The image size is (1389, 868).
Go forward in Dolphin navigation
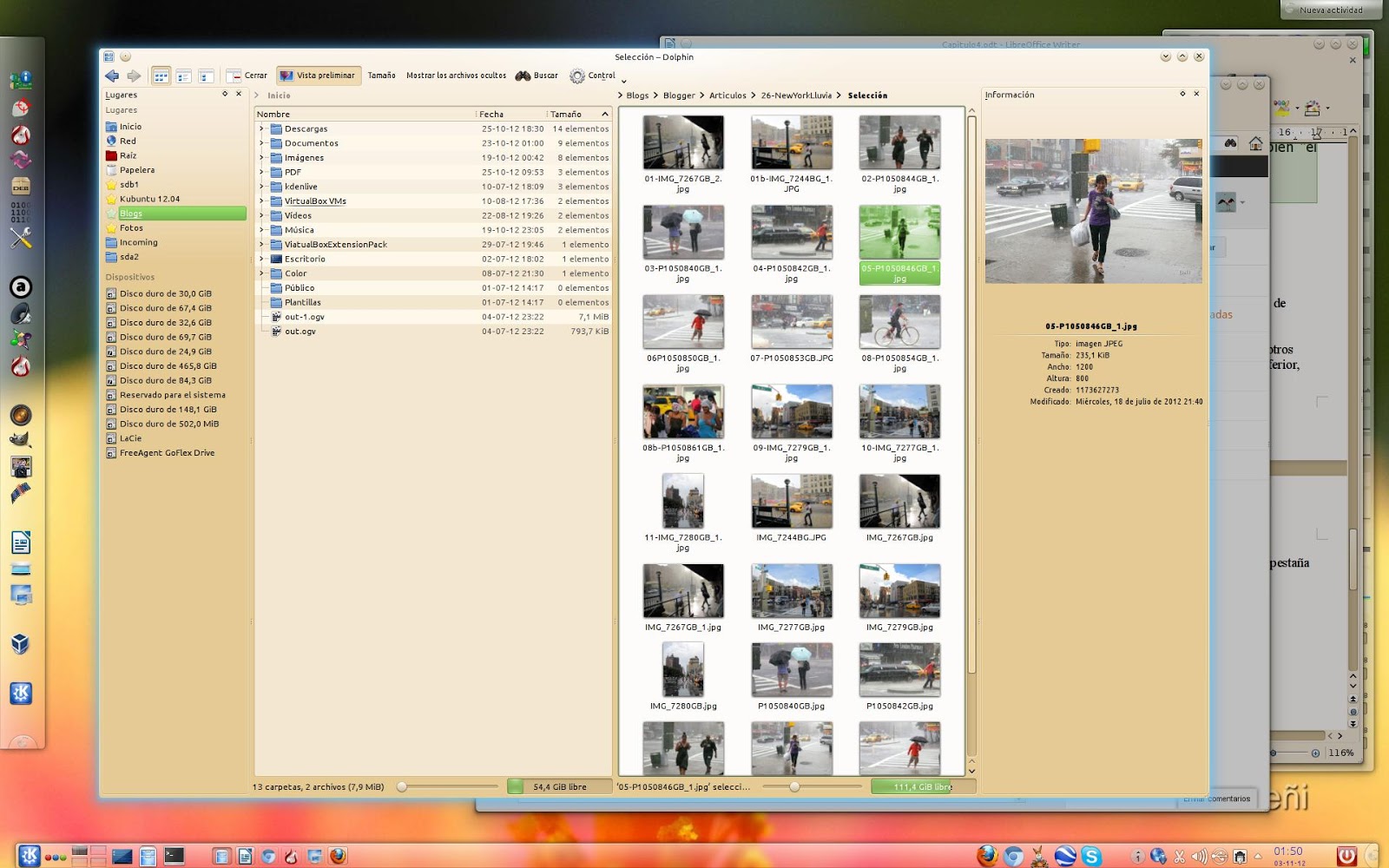click(x=134, y=76)
